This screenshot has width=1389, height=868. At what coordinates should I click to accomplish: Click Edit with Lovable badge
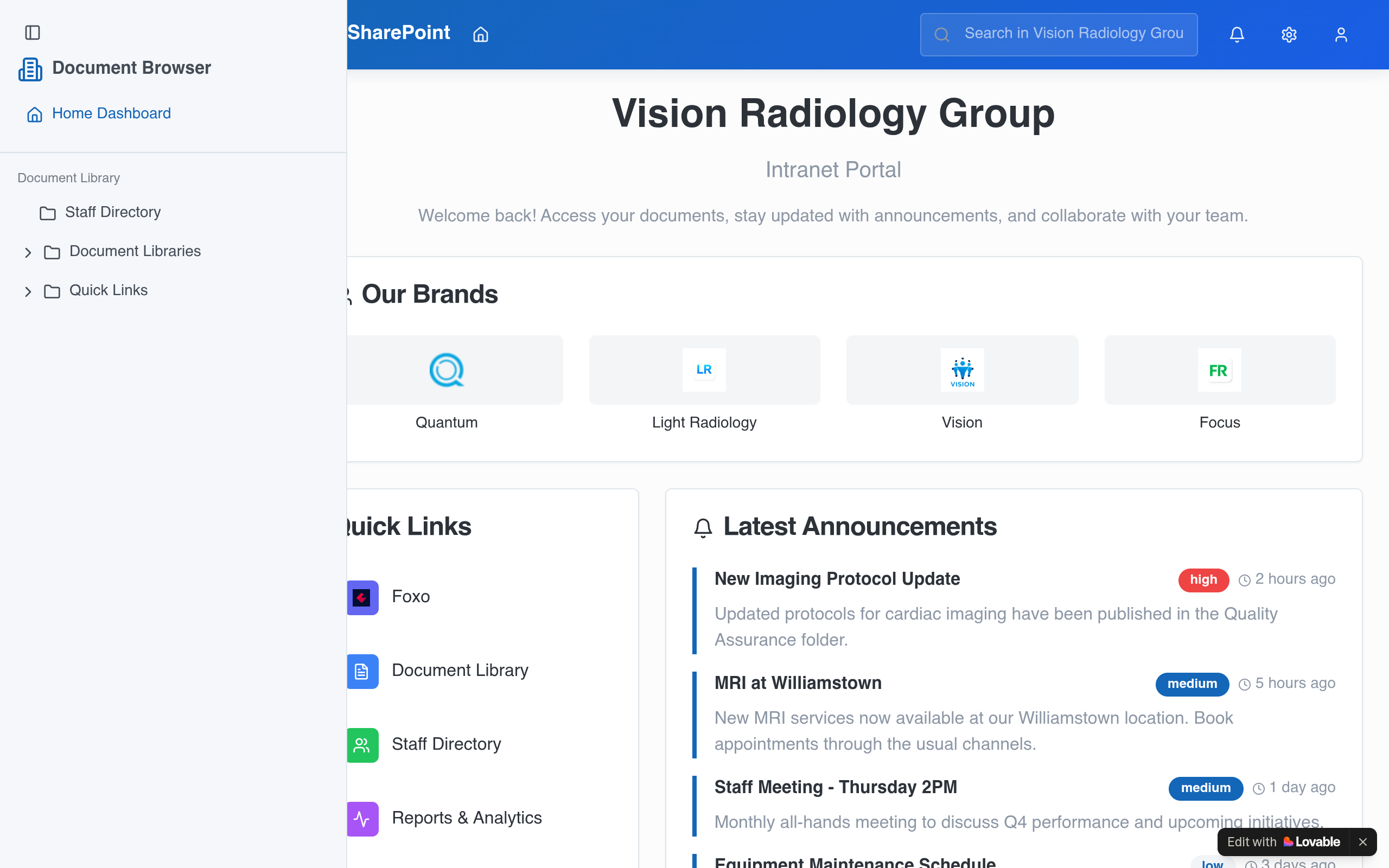point(1283,841)
